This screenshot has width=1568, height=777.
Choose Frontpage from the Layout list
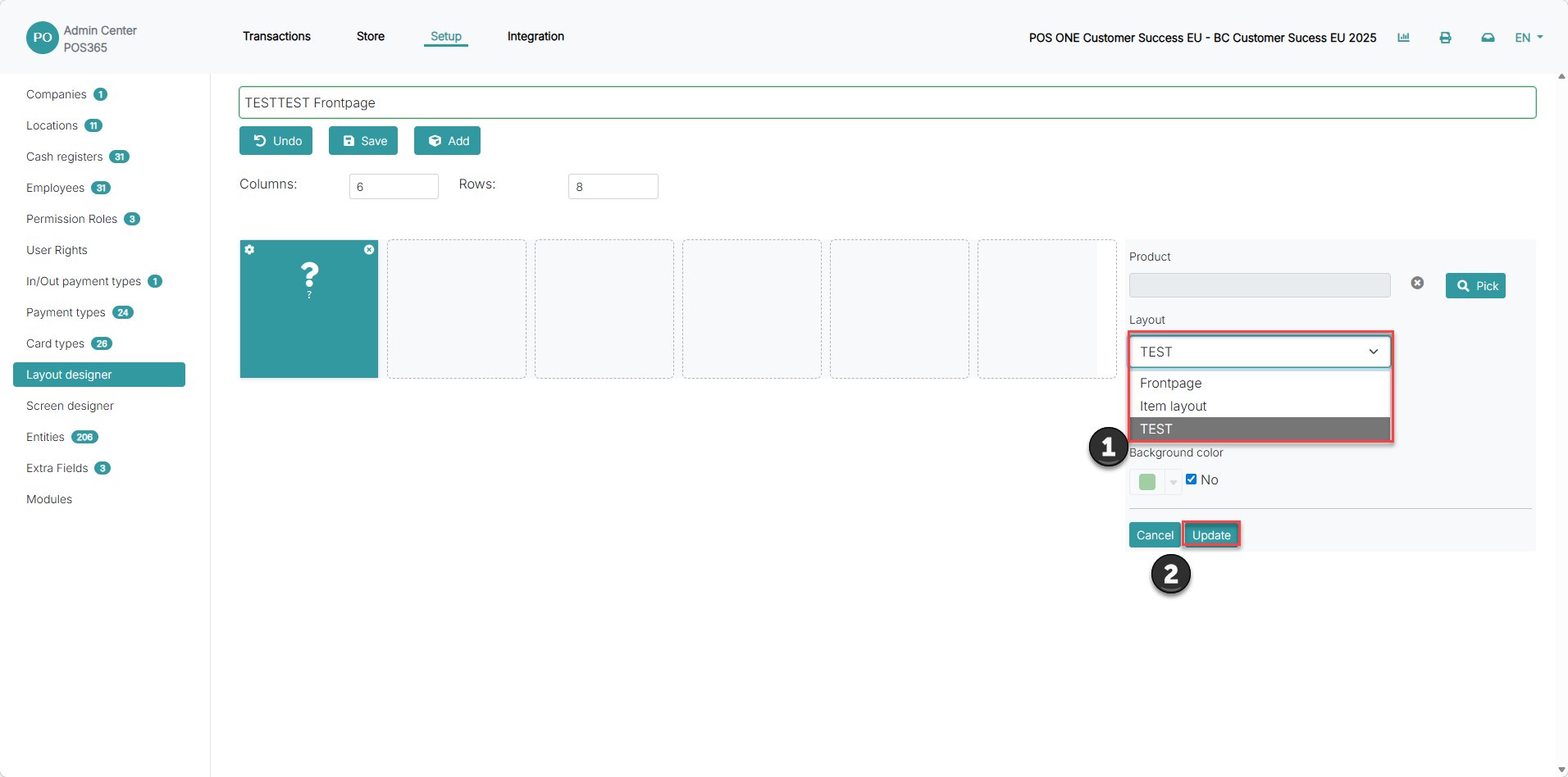(1260, 383)
